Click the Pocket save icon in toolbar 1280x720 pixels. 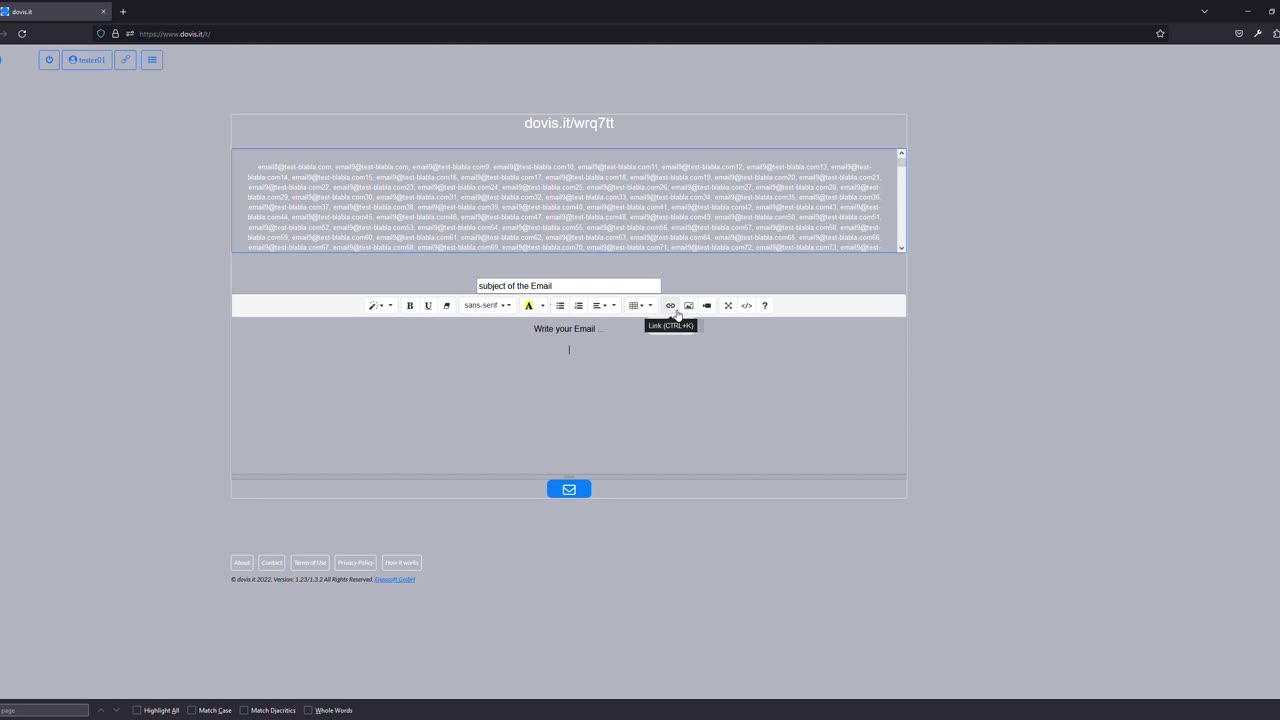[x=1239, y=34]
